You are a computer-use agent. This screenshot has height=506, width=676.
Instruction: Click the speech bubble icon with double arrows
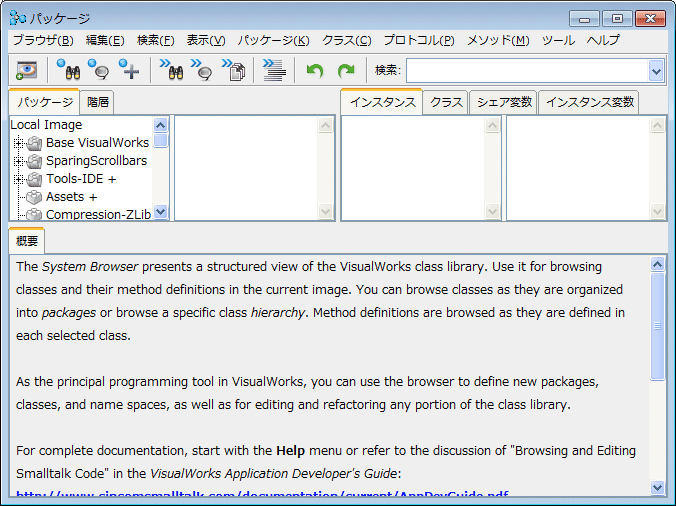[x=202, y=70]
